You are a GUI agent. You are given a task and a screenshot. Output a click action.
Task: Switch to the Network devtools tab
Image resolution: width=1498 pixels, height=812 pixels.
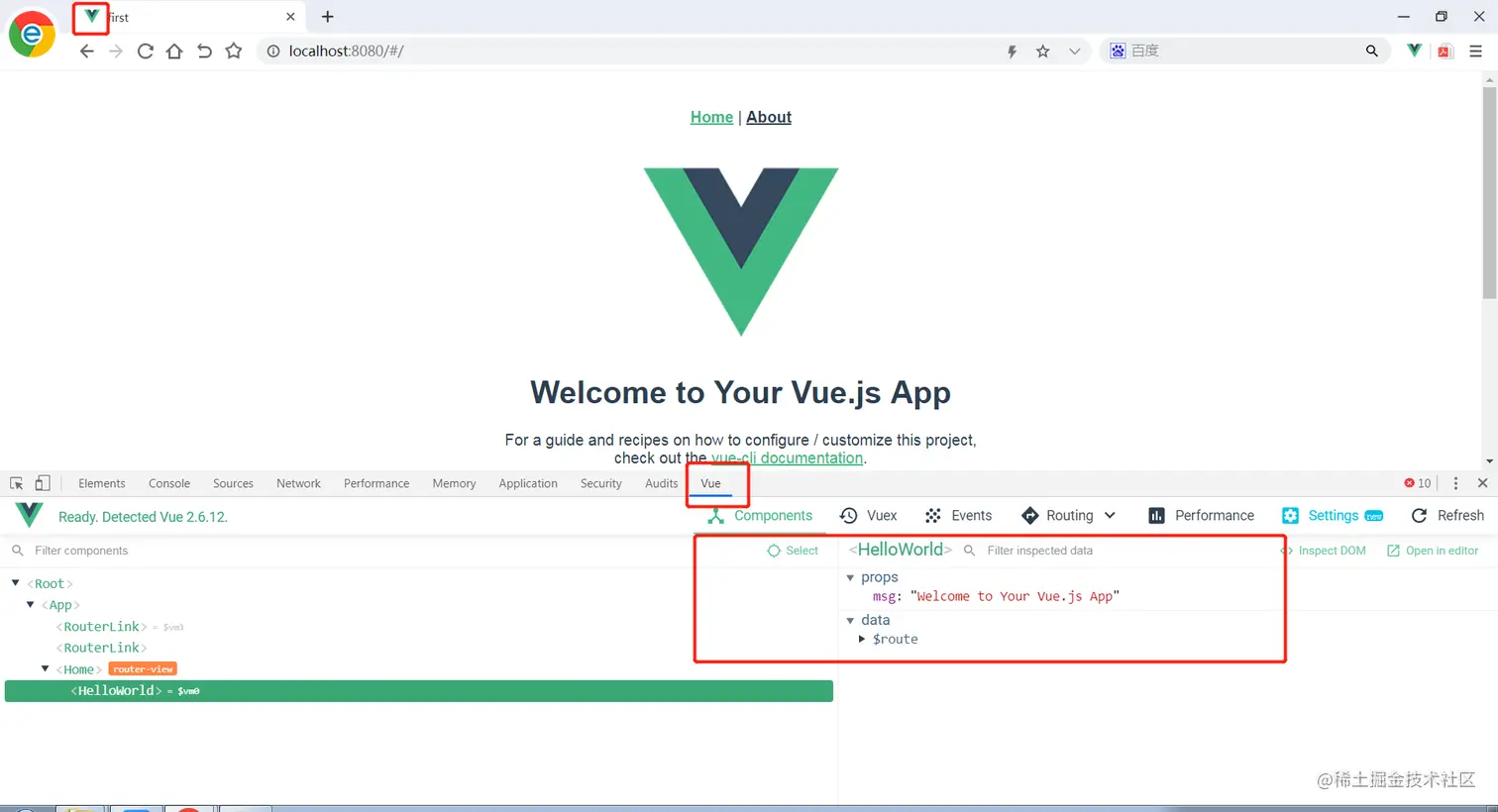coord(298,483)
